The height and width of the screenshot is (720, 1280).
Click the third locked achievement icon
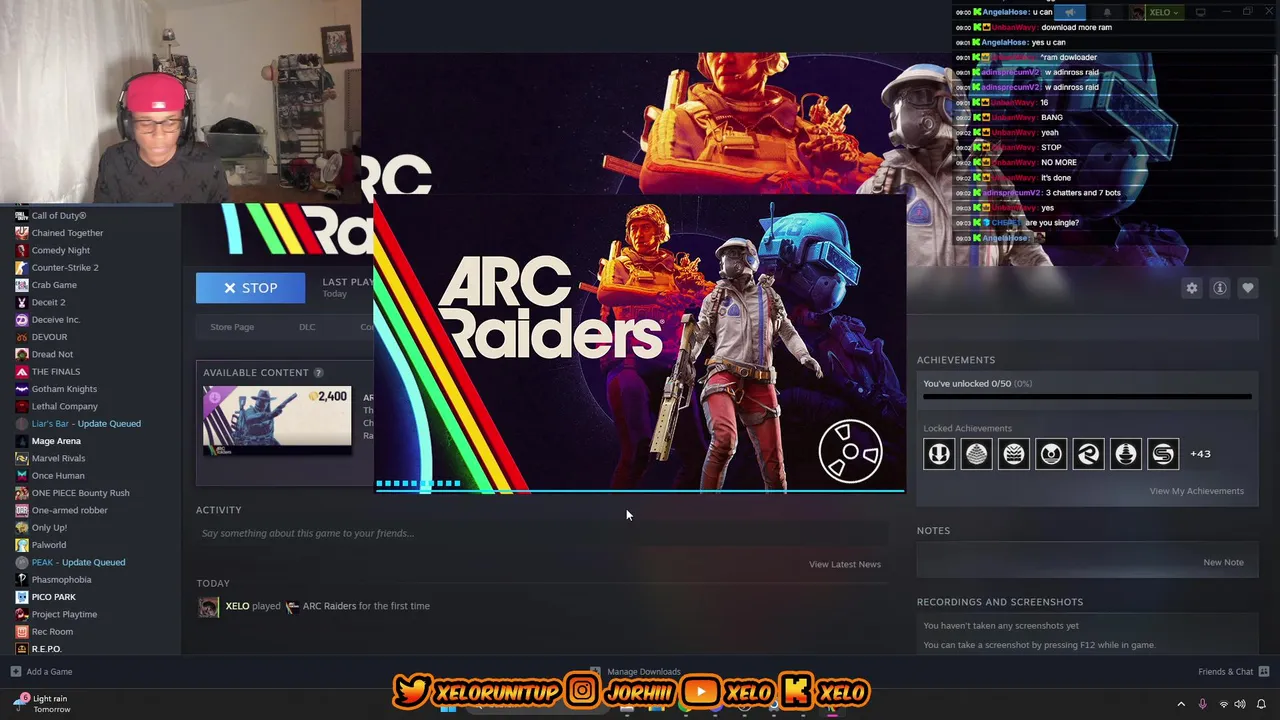coord(1014,454)
